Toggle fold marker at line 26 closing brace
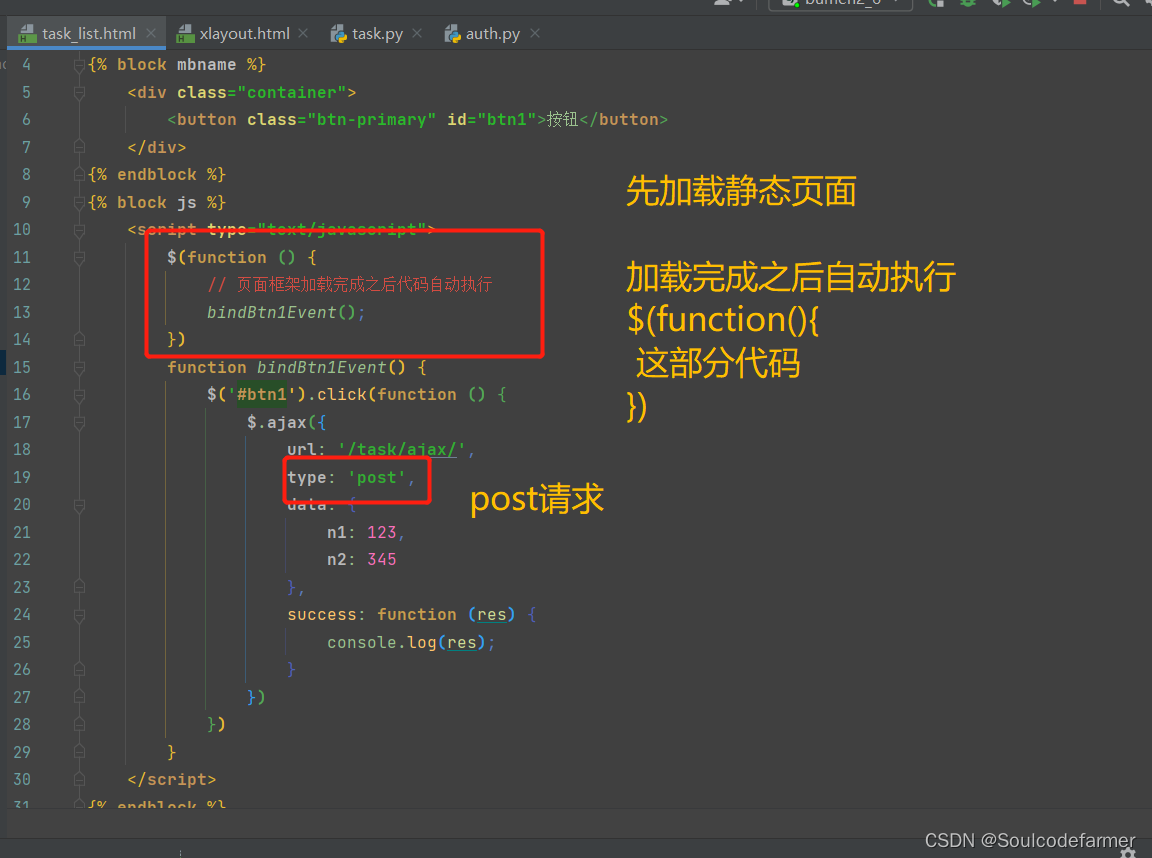 [79, 670]
